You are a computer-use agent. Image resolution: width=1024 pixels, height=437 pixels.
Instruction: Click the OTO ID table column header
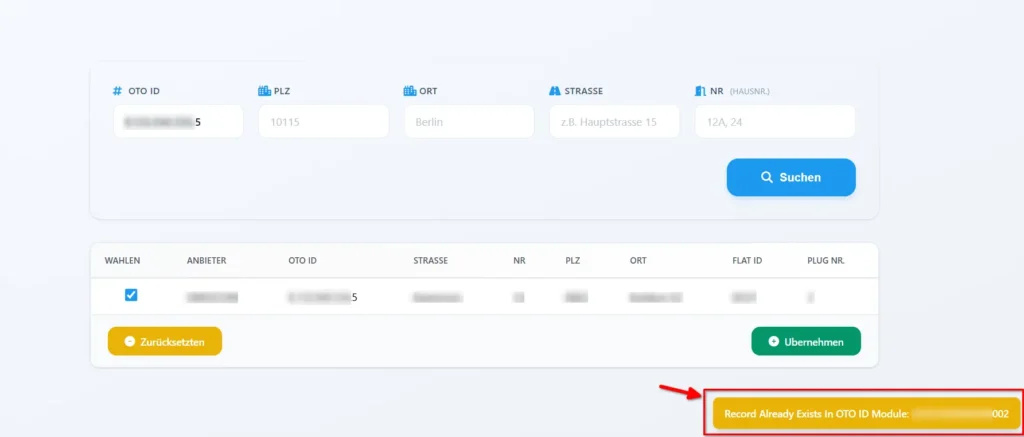302,260
